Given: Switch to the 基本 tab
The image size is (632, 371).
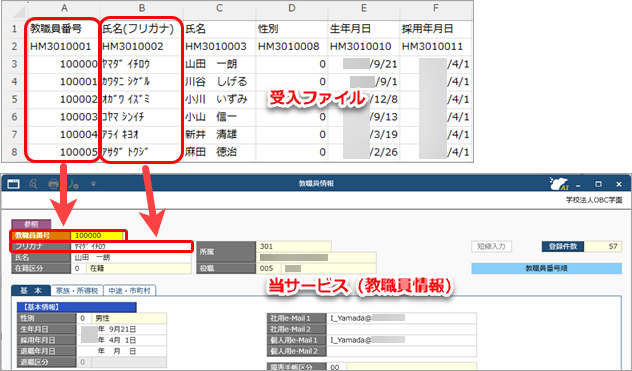Looking at the screenshot, I should (x=31, y=291).
